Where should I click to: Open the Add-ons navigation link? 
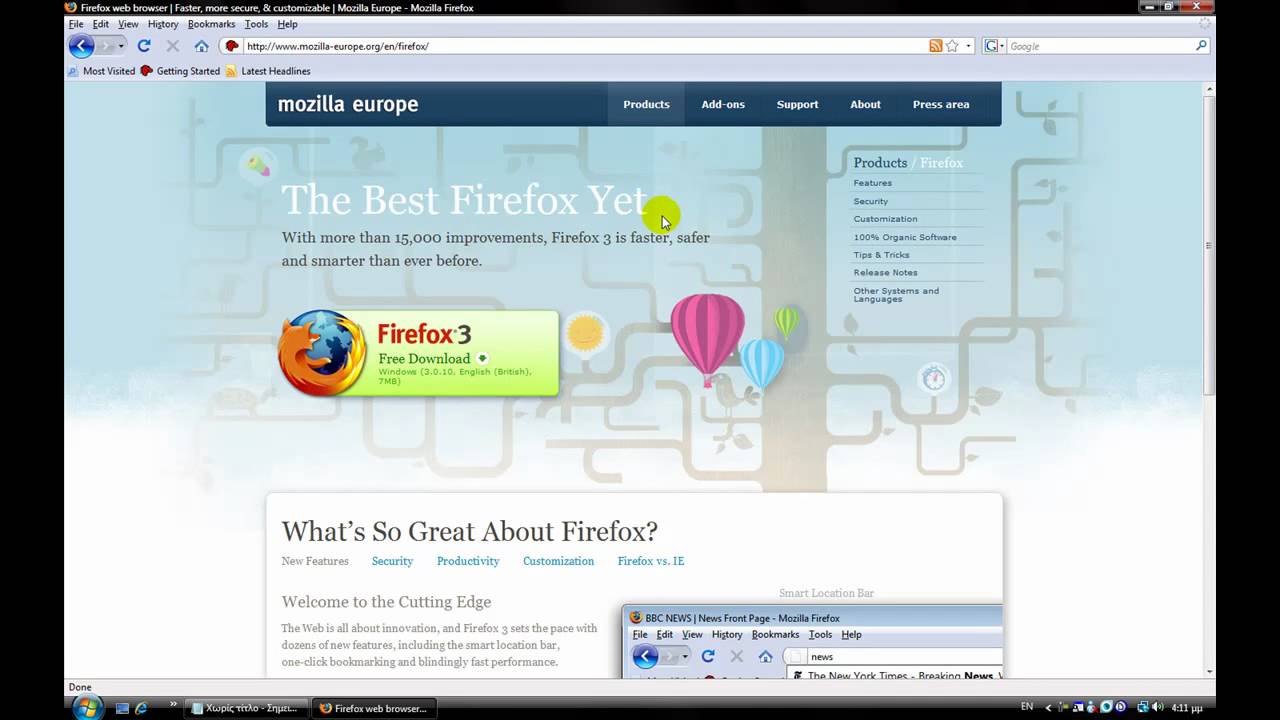click(x=722, y=104)
